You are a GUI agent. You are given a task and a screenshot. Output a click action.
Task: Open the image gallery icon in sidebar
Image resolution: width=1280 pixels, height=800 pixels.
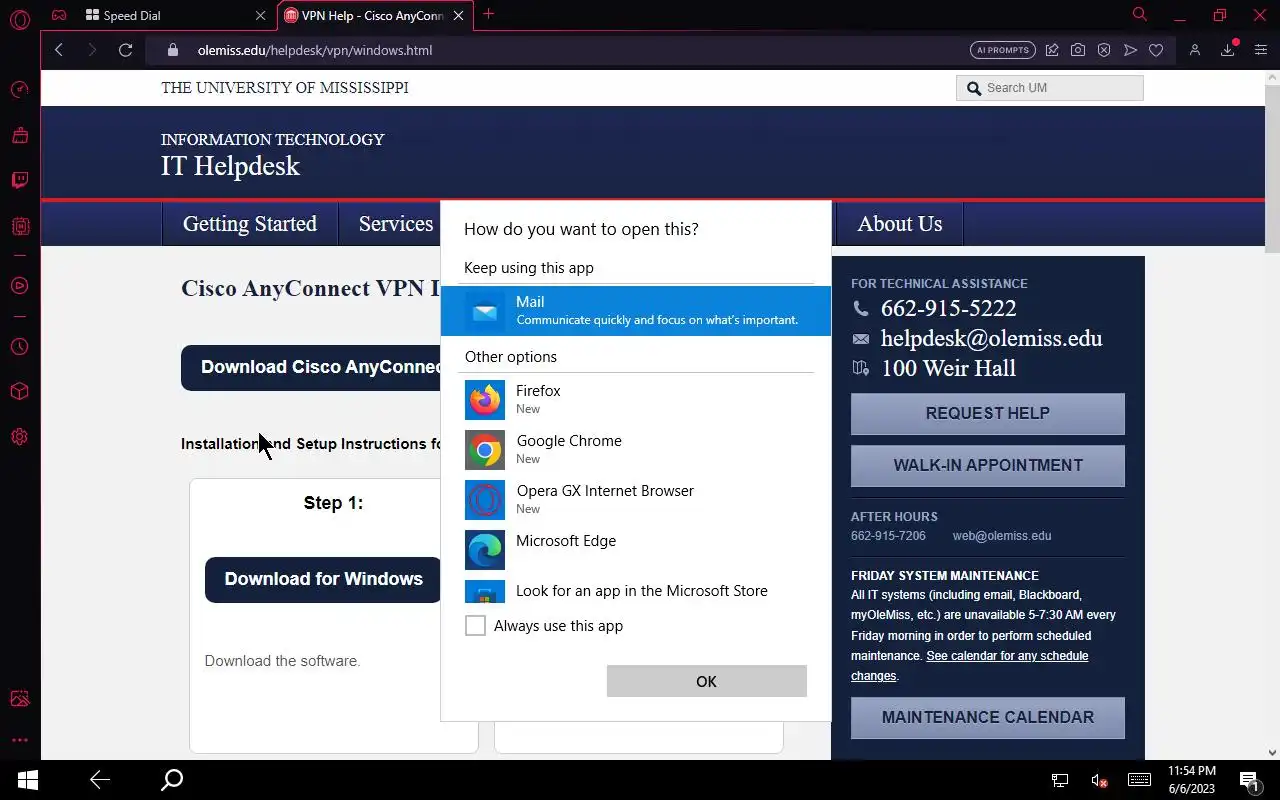[20, 698]
